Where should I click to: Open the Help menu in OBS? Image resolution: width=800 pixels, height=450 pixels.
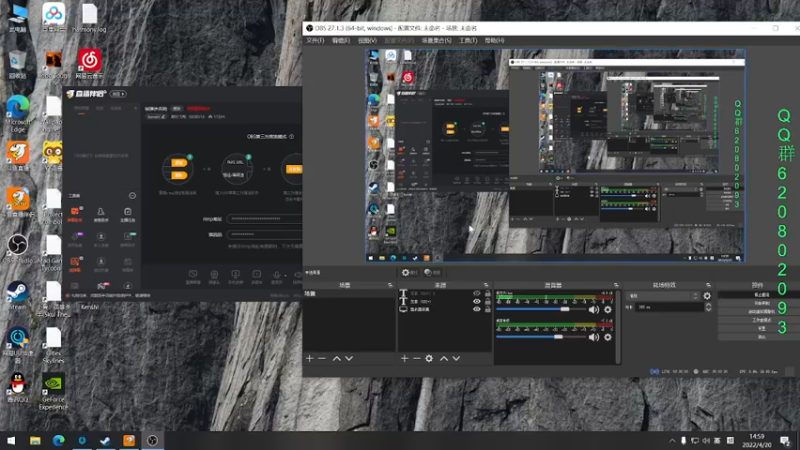coord(494,40)
